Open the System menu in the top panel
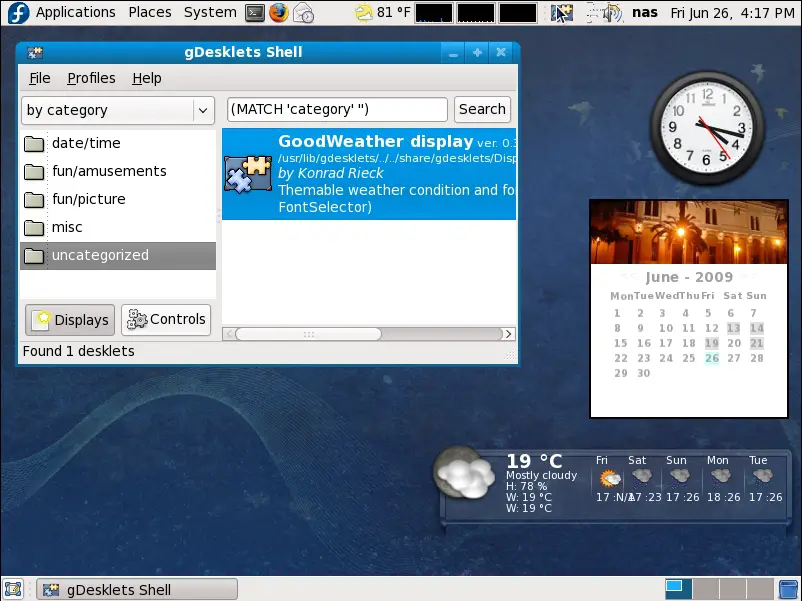Screen dimensions: 802x601 coord(209,12)
